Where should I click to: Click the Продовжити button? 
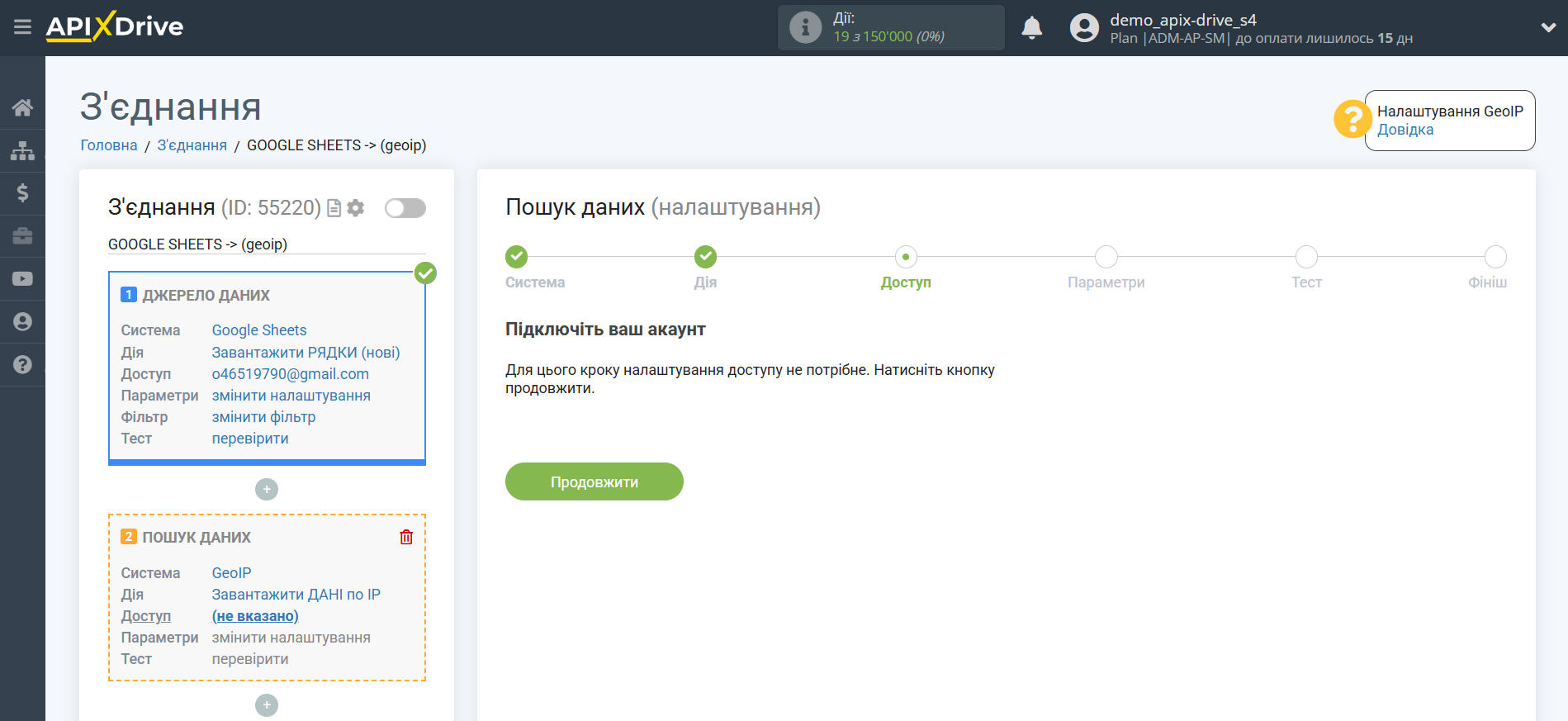pyautogui.click(x=595, y=481)
